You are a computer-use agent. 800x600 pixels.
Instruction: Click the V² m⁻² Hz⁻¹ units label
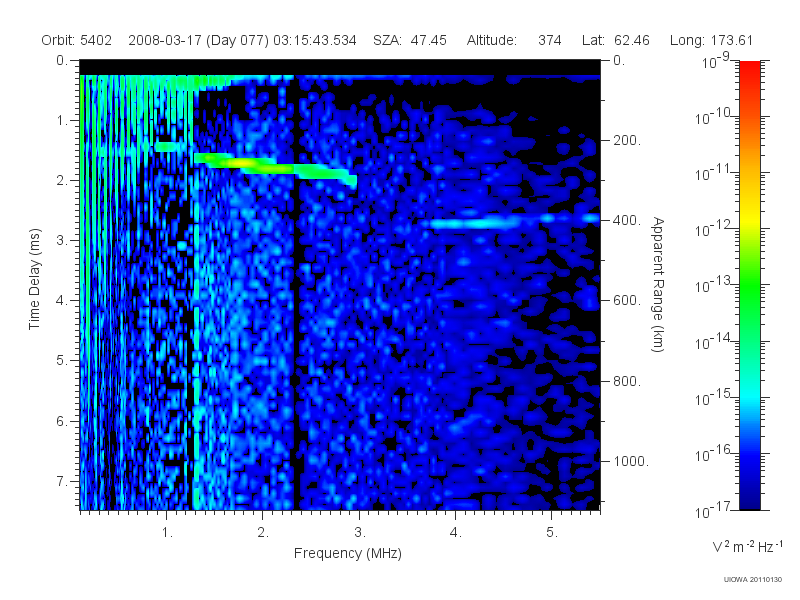pyautogui.click(x=747, y=546)
